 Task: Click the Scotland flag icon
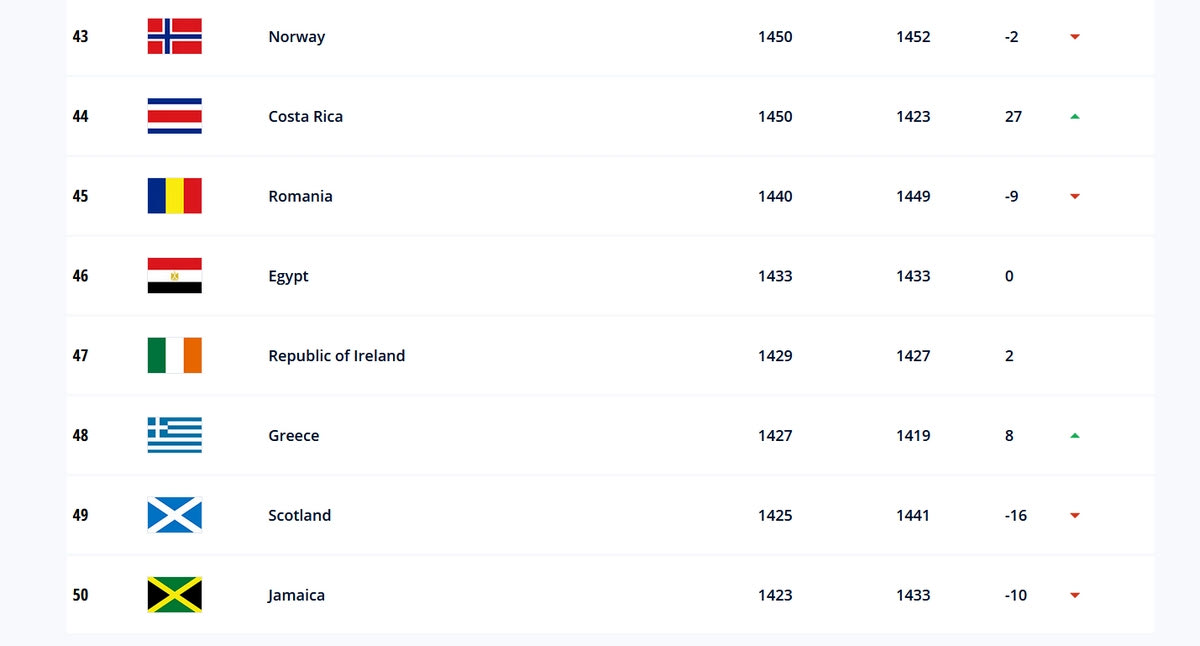175,515
